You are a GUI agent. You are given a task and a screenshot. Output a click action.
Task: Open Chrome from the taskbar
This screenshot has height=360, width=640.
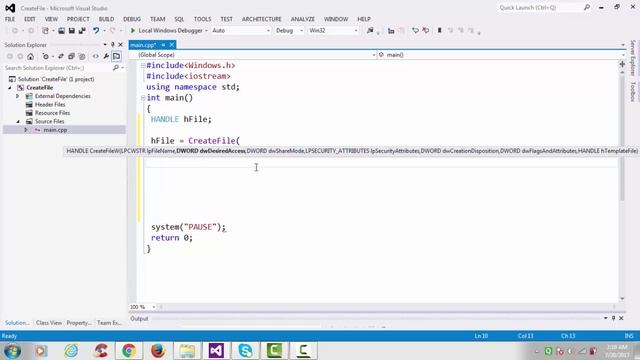[x=129, y=351]
